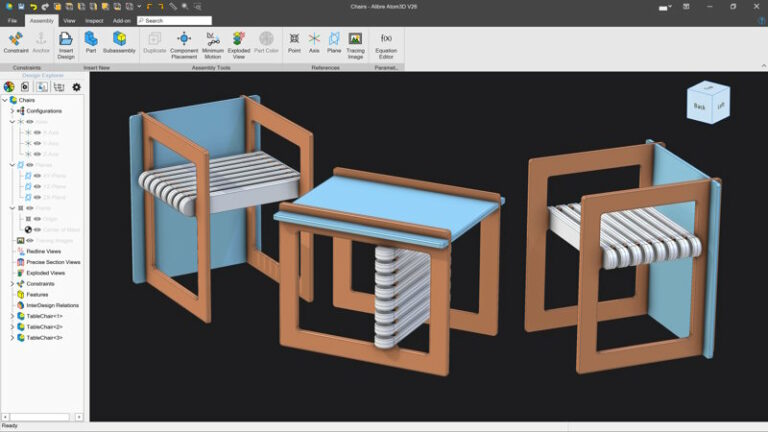Toggle visibility eye for Z-Axis

click(x=37, y=154)
